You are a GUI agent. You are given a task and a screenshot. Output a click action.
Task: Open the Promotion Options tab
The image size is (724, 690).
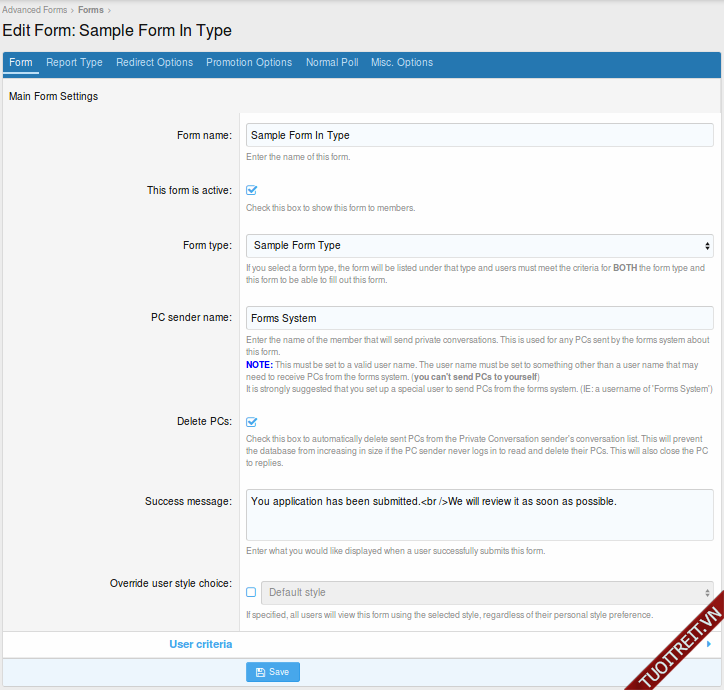tap(249, 62)
